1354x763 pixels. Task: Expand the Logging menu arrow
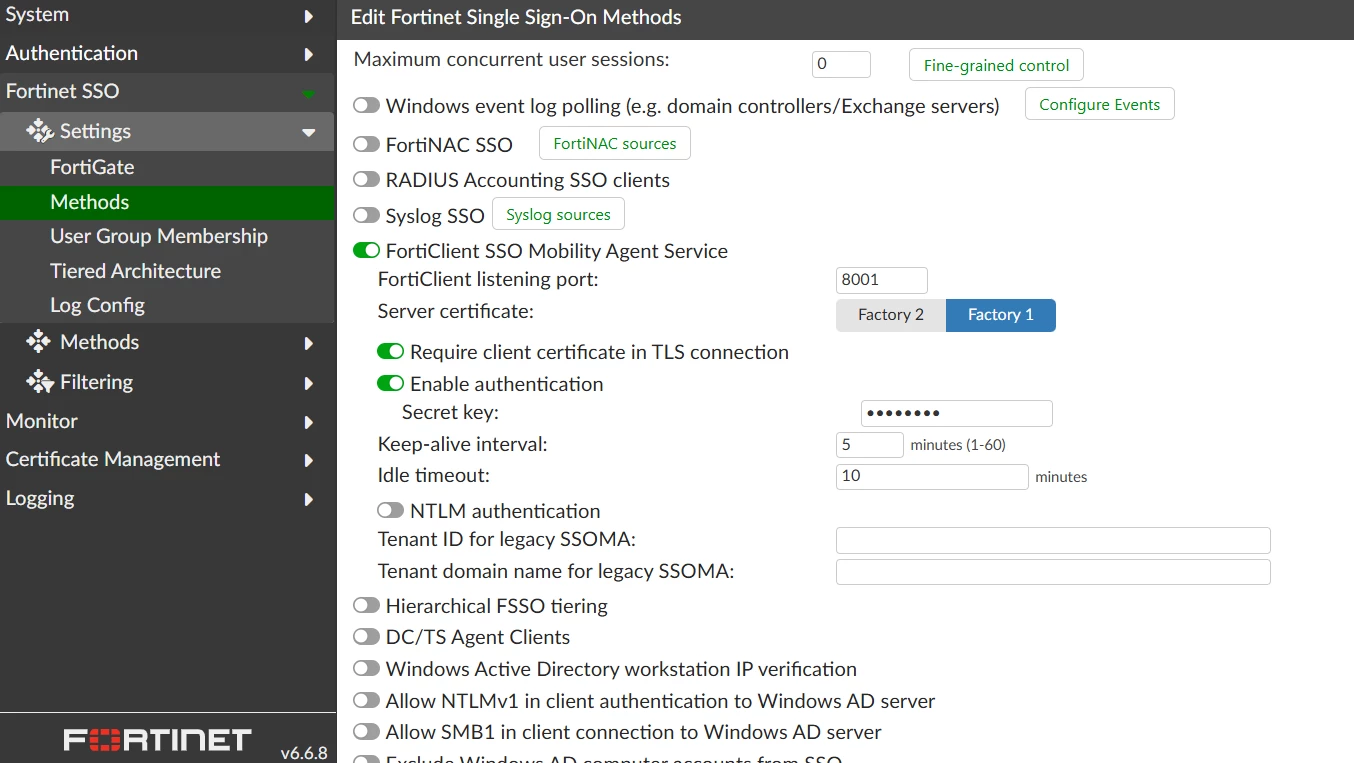pos(309,499)
